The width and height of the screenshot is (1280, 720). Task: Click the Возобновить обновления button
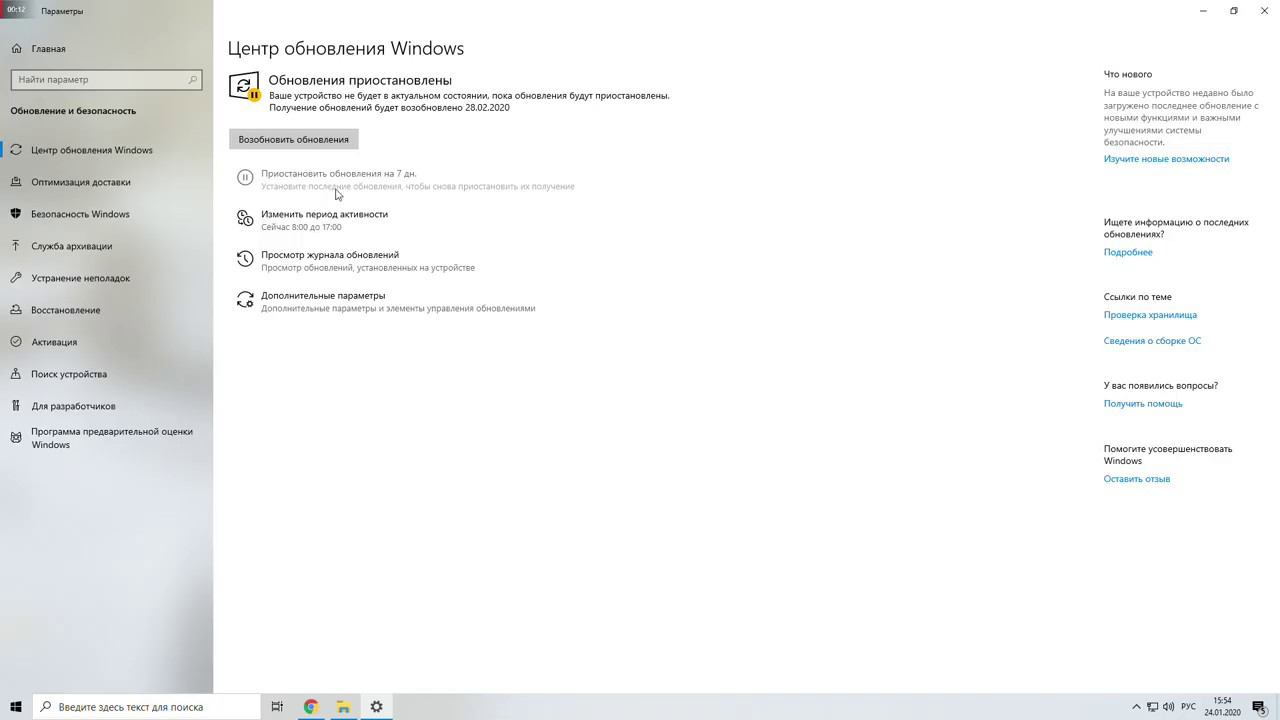[293, 139]
